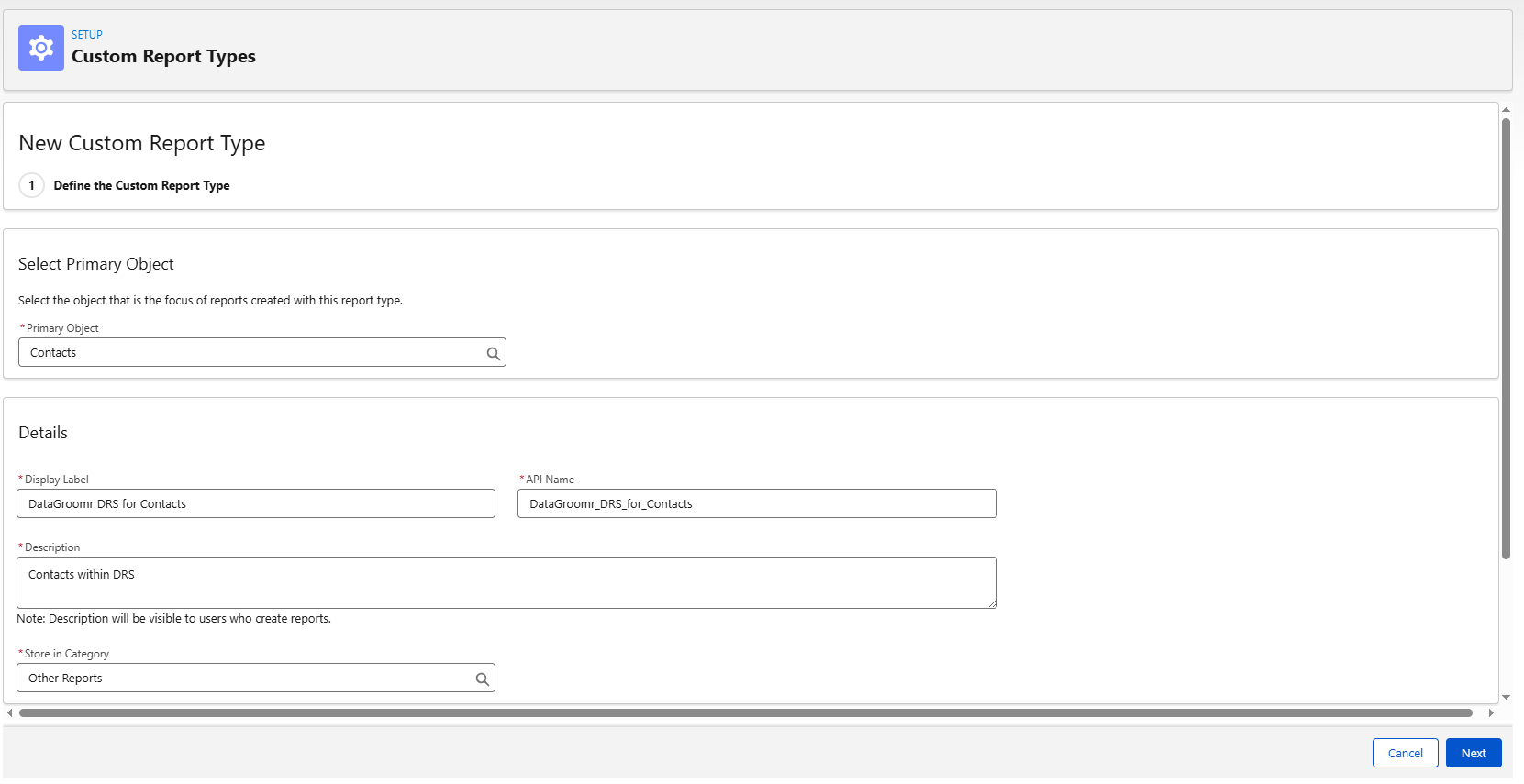Click the horizontal scrollbar thumb
Image resolution: width=1524 pixels, height=784 pixels.
[x=745, y=712]
